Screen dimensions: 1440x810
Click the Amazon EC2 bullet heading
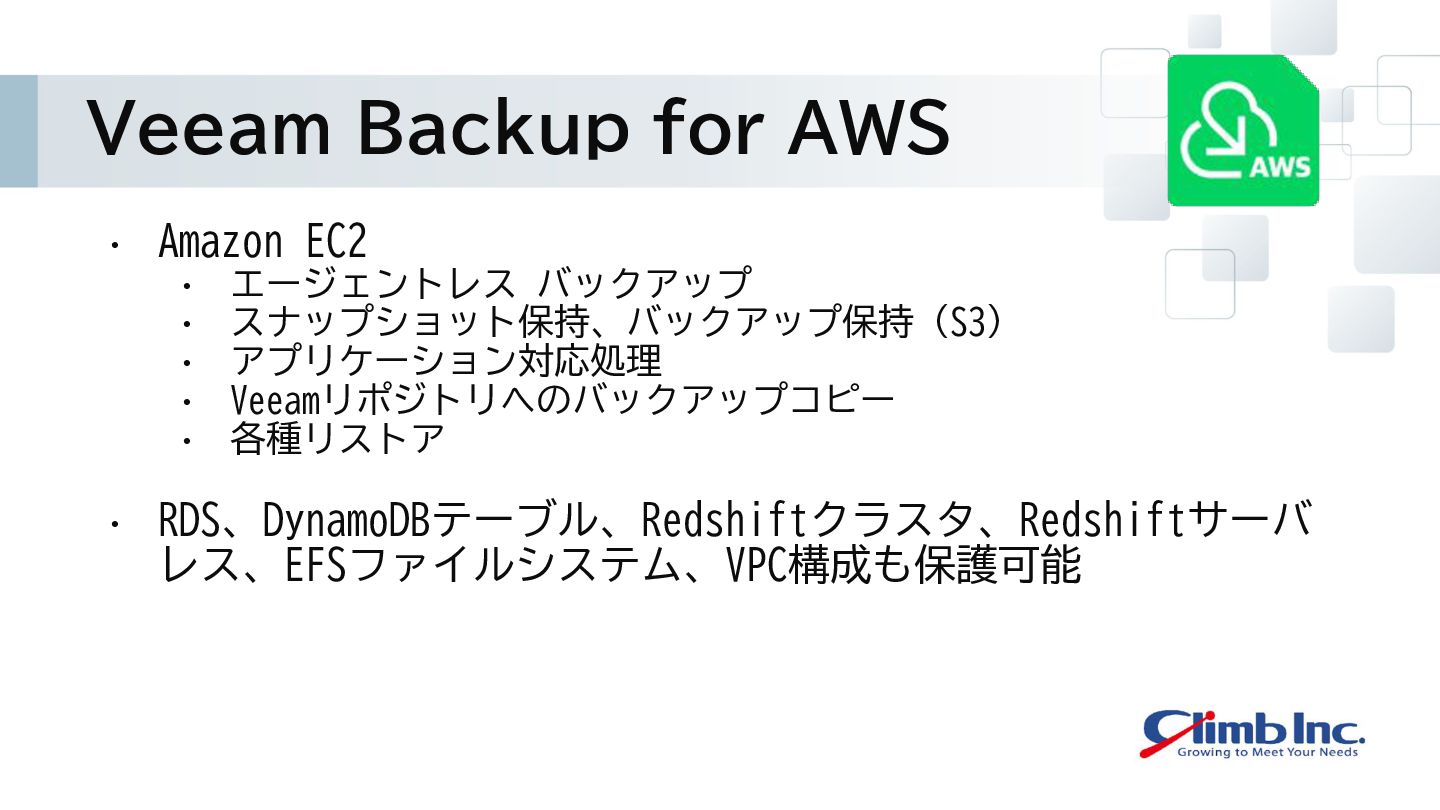pos(262,242)
